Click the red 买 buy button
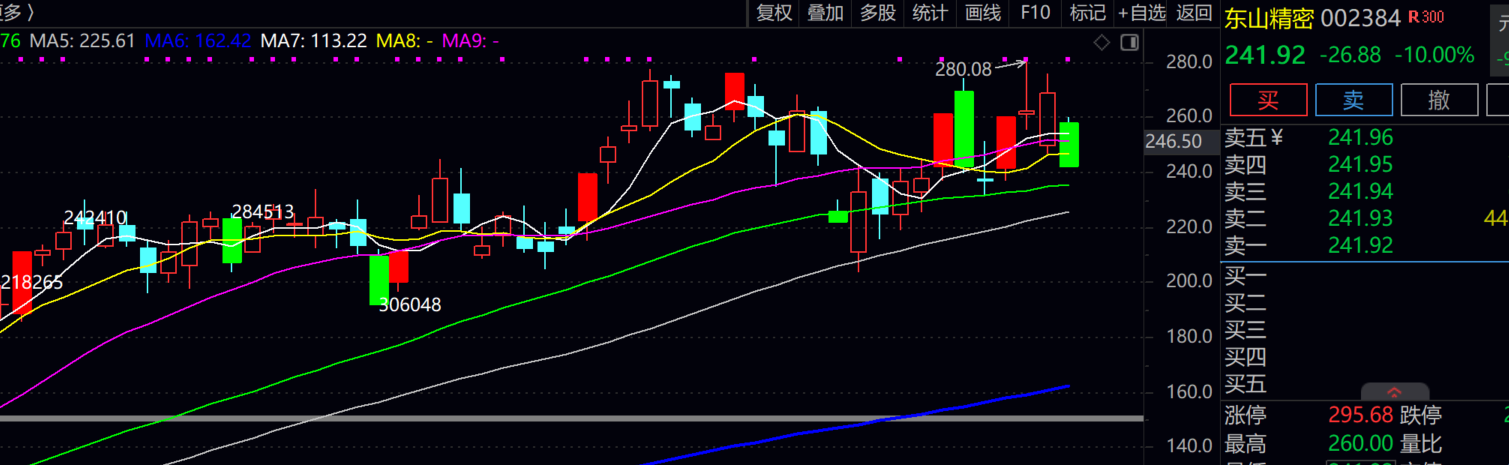 (x=1269, y=100)
